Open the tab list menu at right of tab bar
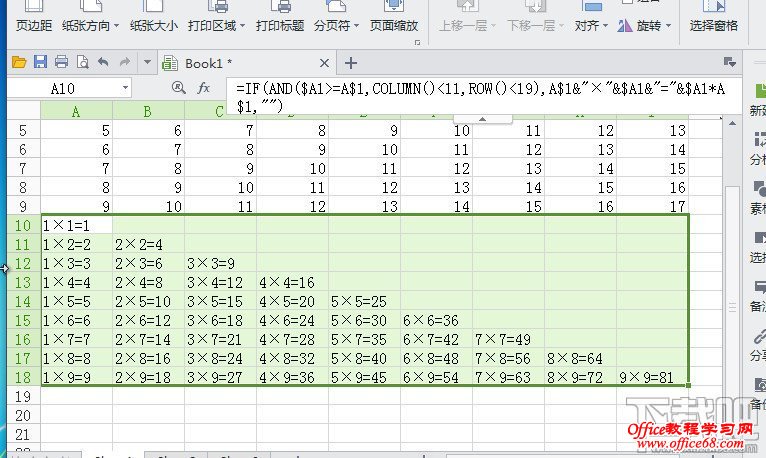Viewport: 766px width, 458px height. (x=730, y=62)
